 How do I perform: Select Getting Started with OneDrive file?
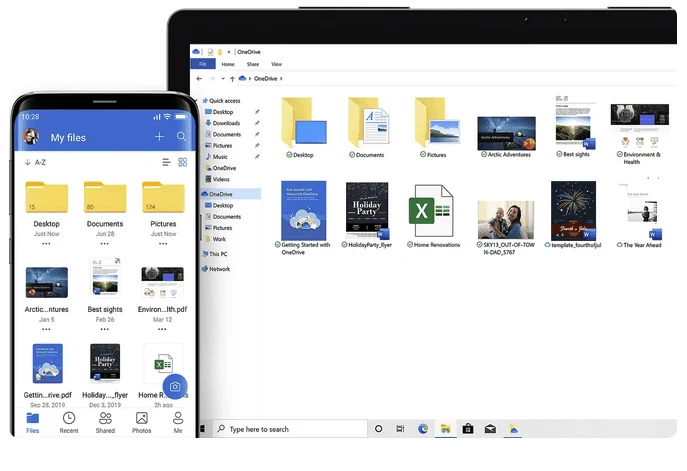[303, 218]
